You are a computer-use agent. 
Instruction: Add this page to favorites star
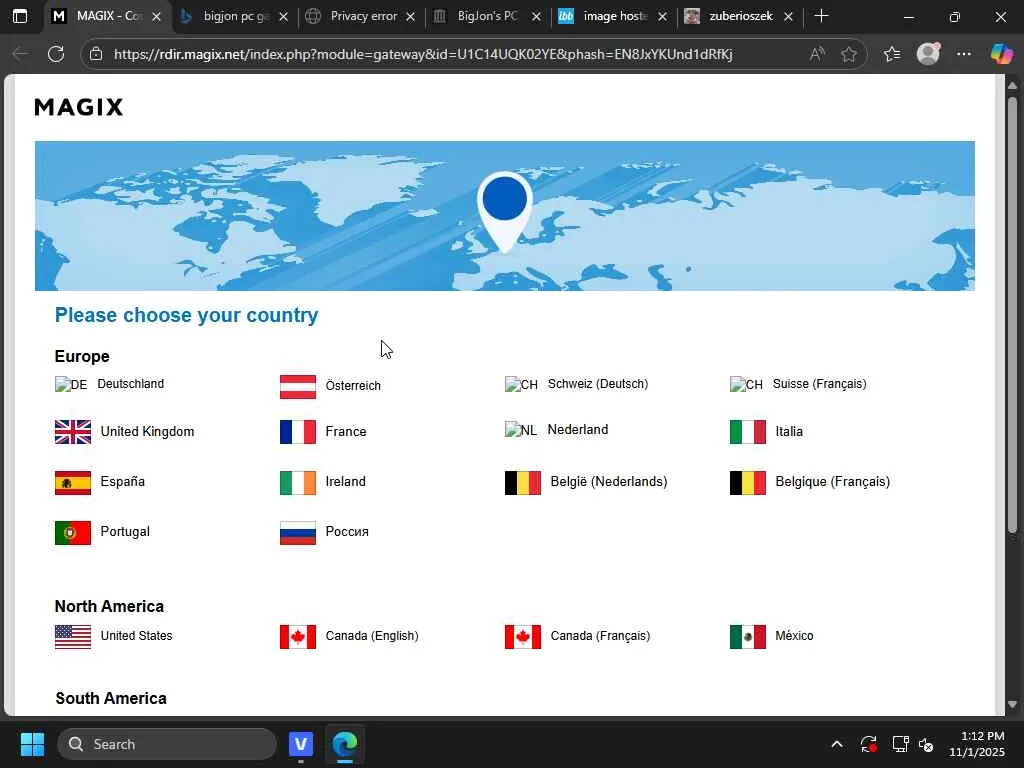(x=849, y=54)
